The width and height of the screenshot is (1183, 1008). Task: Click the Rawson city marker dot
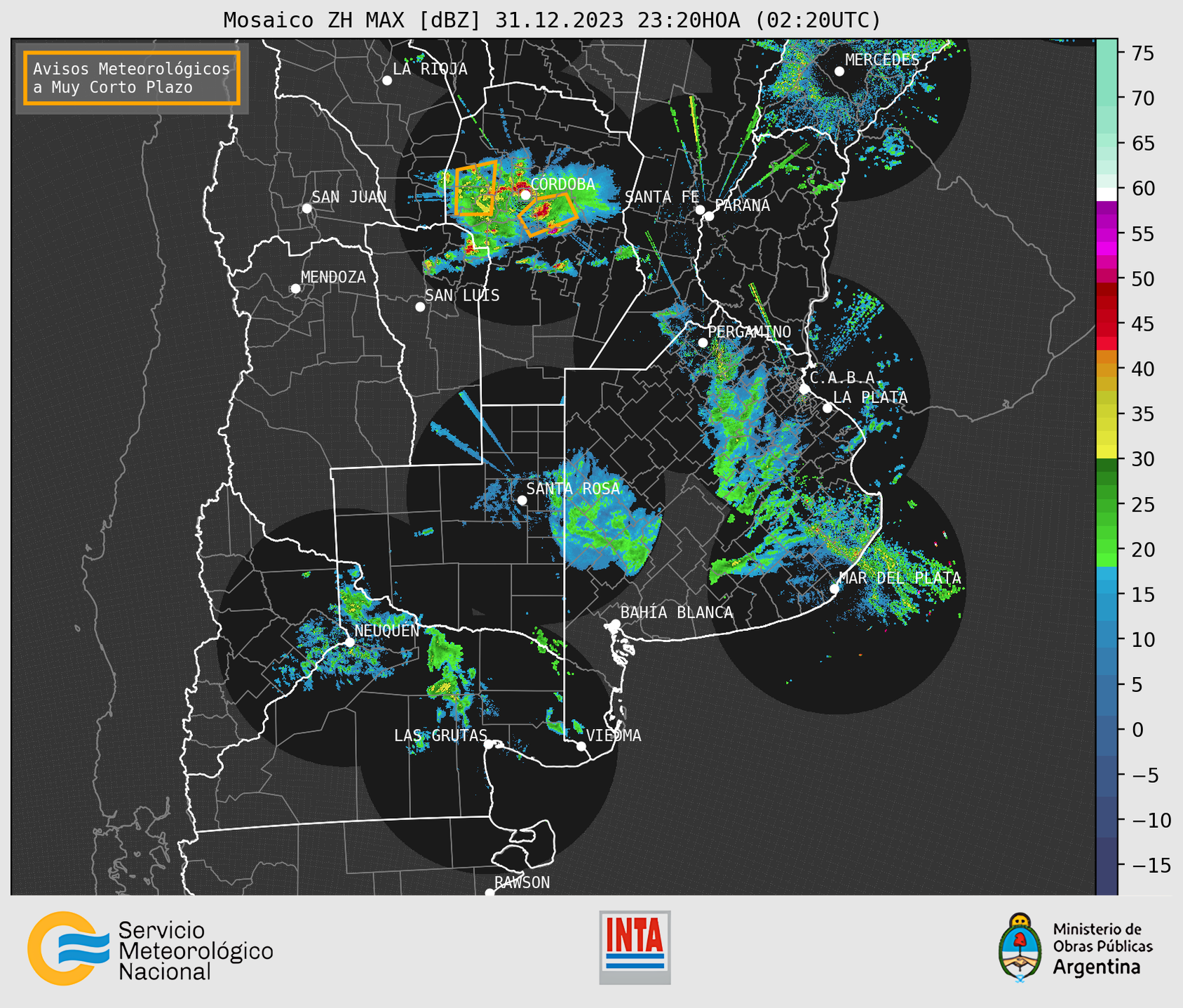point(489,893)
